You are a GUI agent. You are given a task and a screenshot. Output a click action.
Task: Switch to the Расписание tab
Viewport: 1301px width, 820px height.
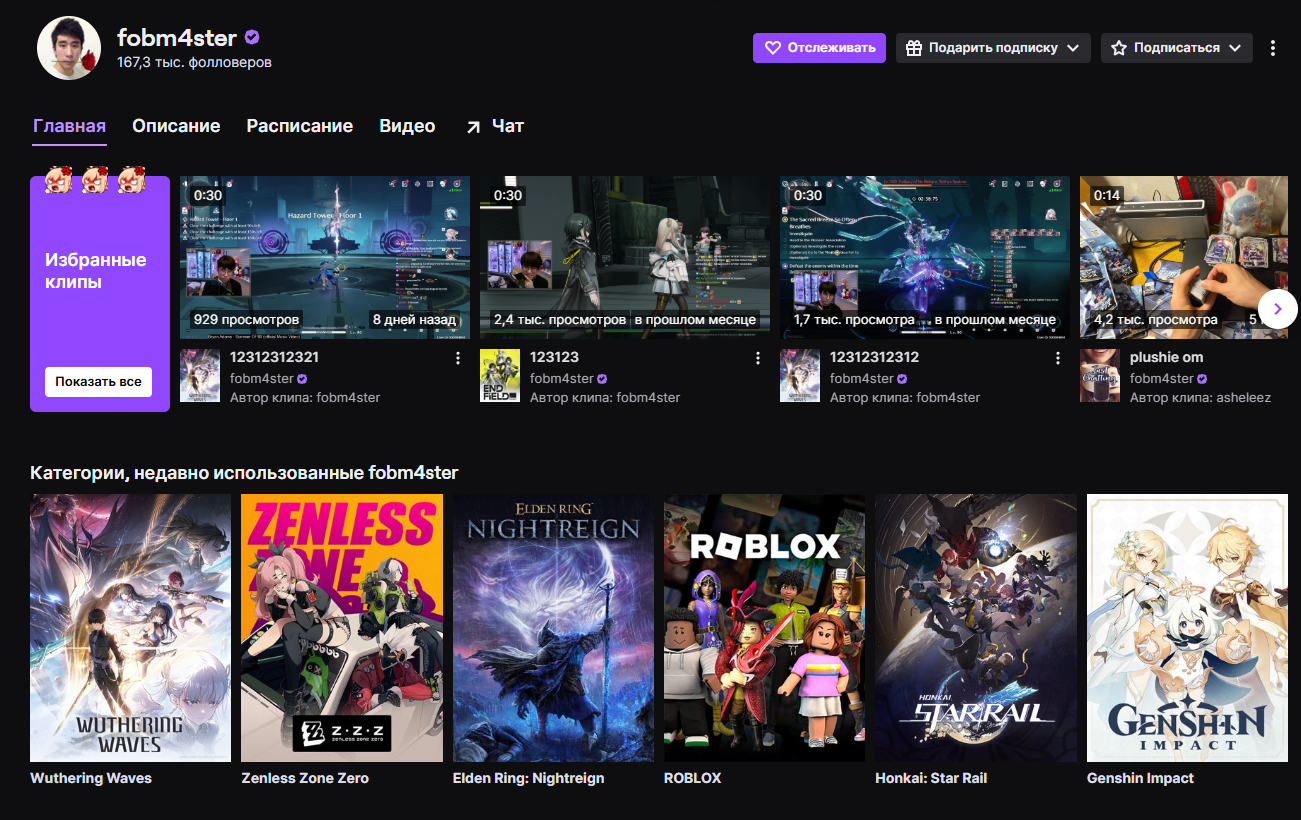pyautogui.click(x=300, y=126)
